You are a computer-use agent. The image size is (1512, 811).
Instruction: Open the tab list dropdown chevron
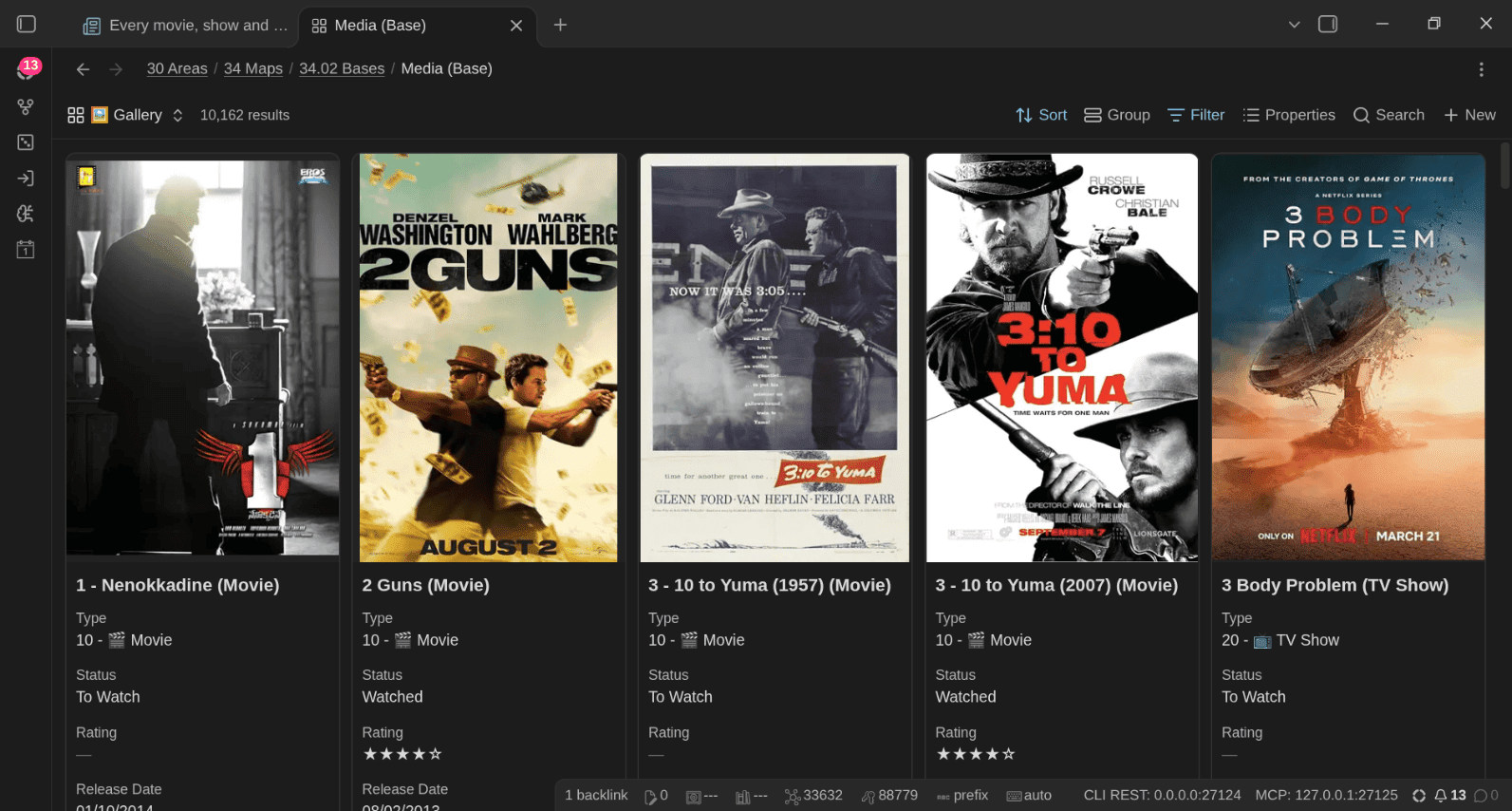1294,25
